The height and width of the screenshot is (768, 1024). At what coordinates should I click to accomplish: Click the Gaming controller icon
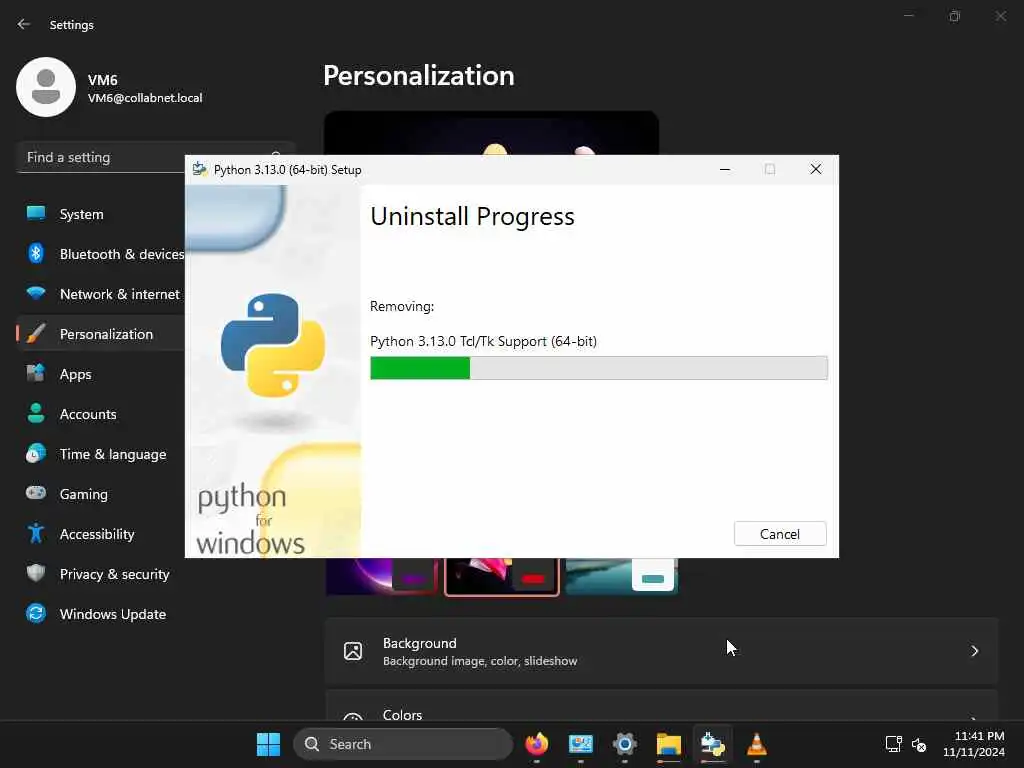36,492
